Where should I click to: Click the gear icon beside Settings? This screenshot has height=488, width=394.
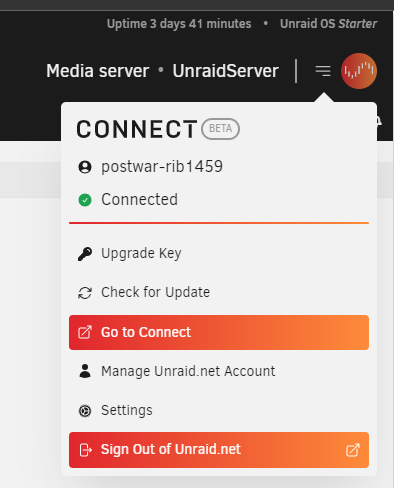pyautogui.click(x=85, y=411)
